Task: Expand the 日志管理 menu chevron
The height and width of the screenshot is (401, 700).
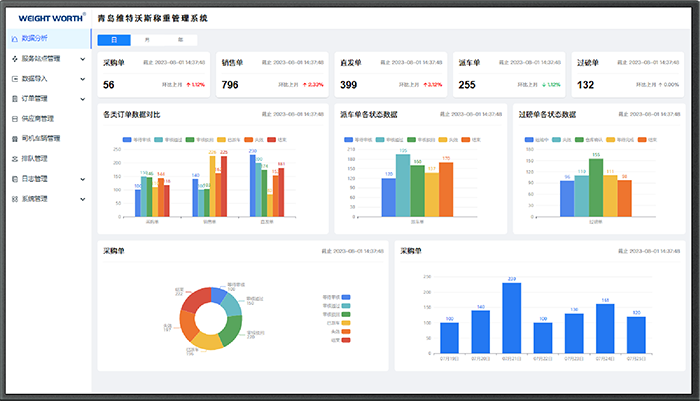Action: point(82,178)
